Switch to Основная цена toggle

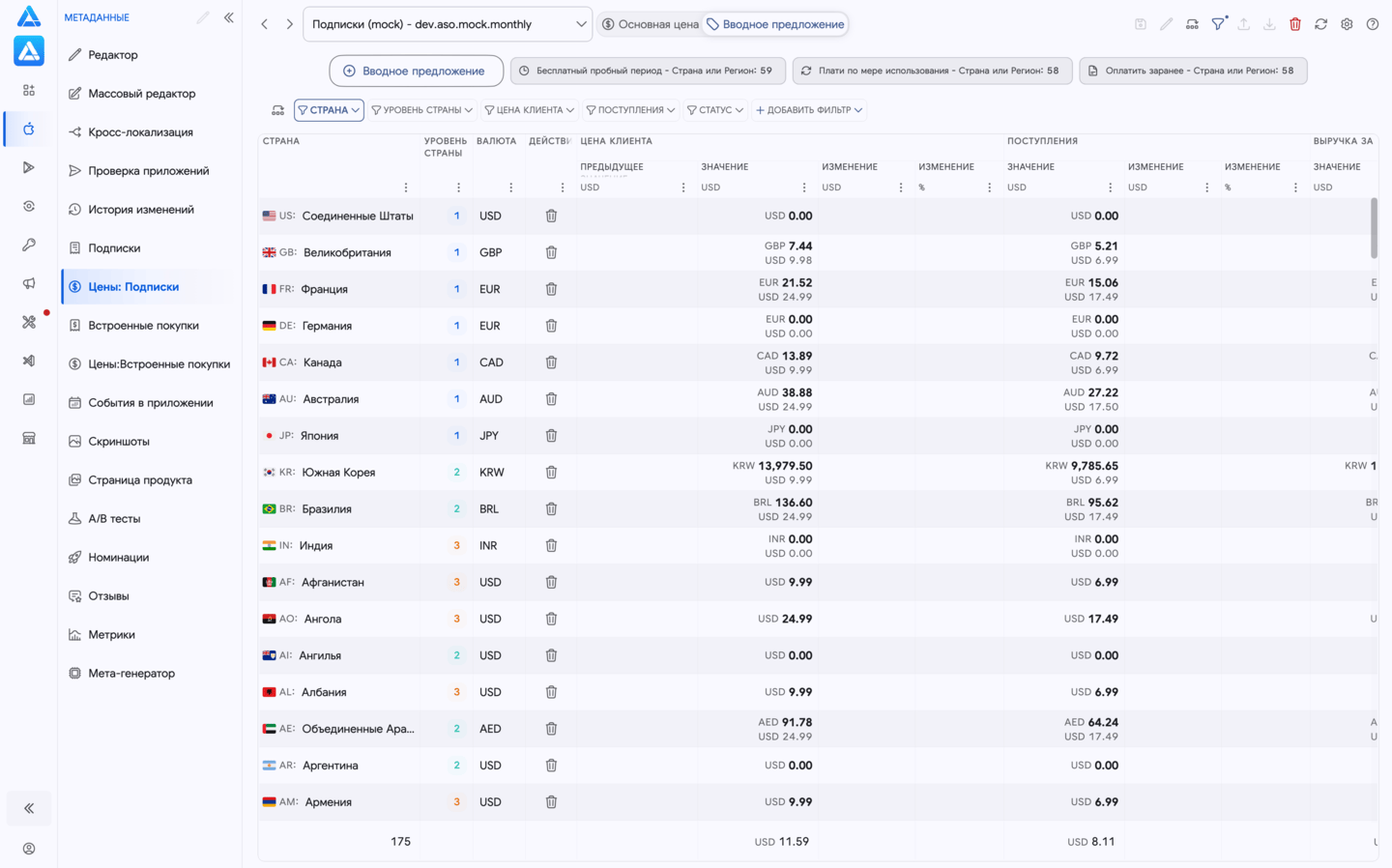tap(650, 24)
